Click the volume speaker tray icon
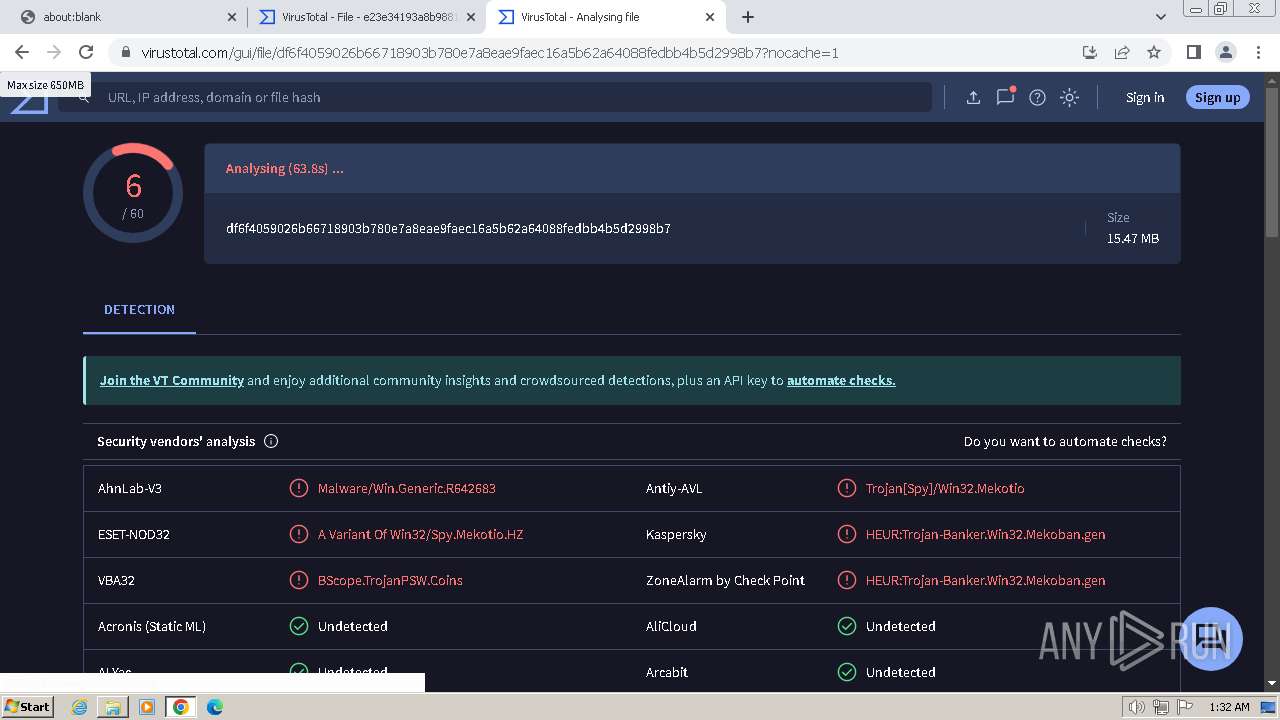 (1137, 707)
